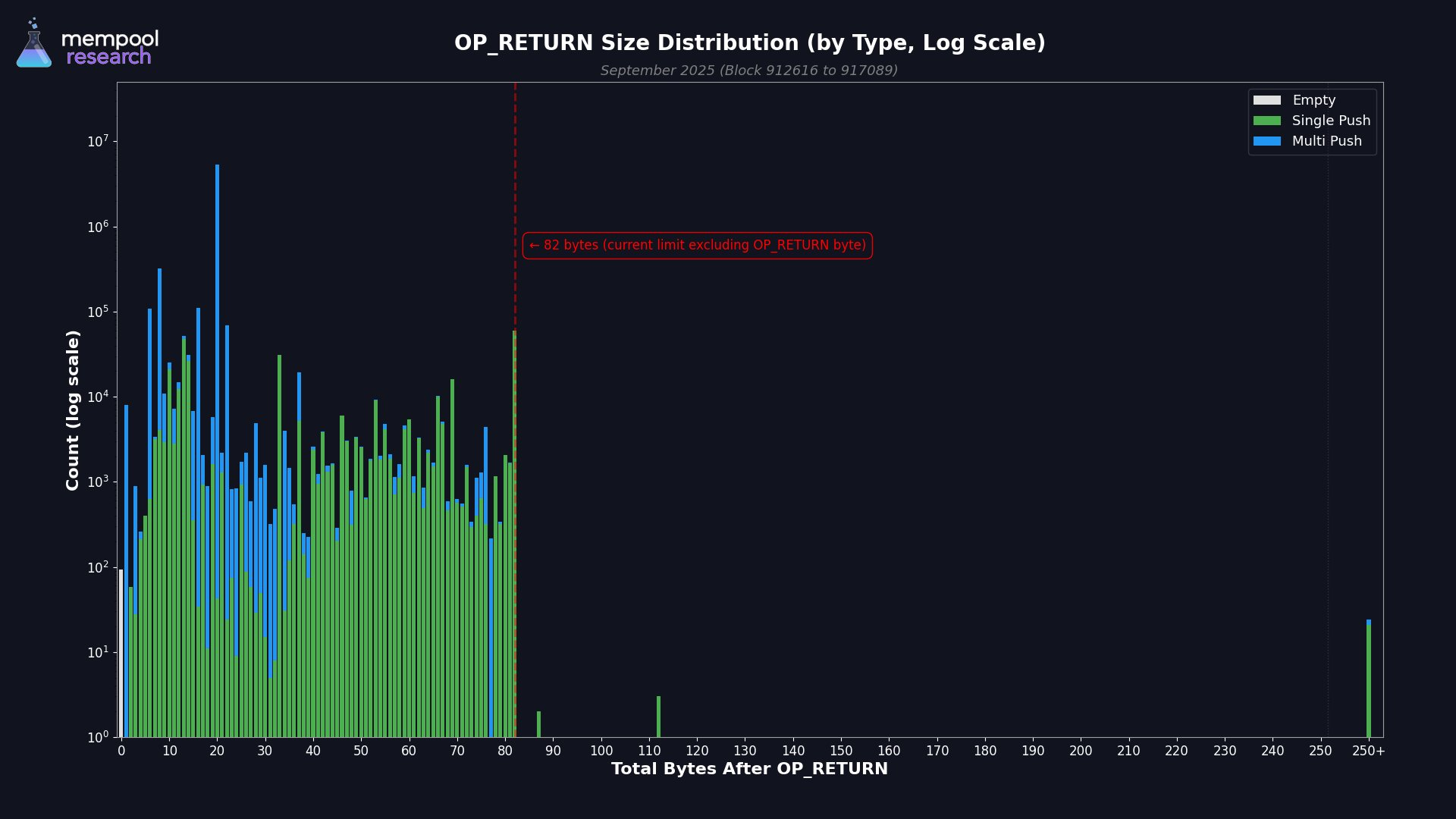Click the small green bar near 112 bytes
The image size is (1456, 819).
[658, 717]
